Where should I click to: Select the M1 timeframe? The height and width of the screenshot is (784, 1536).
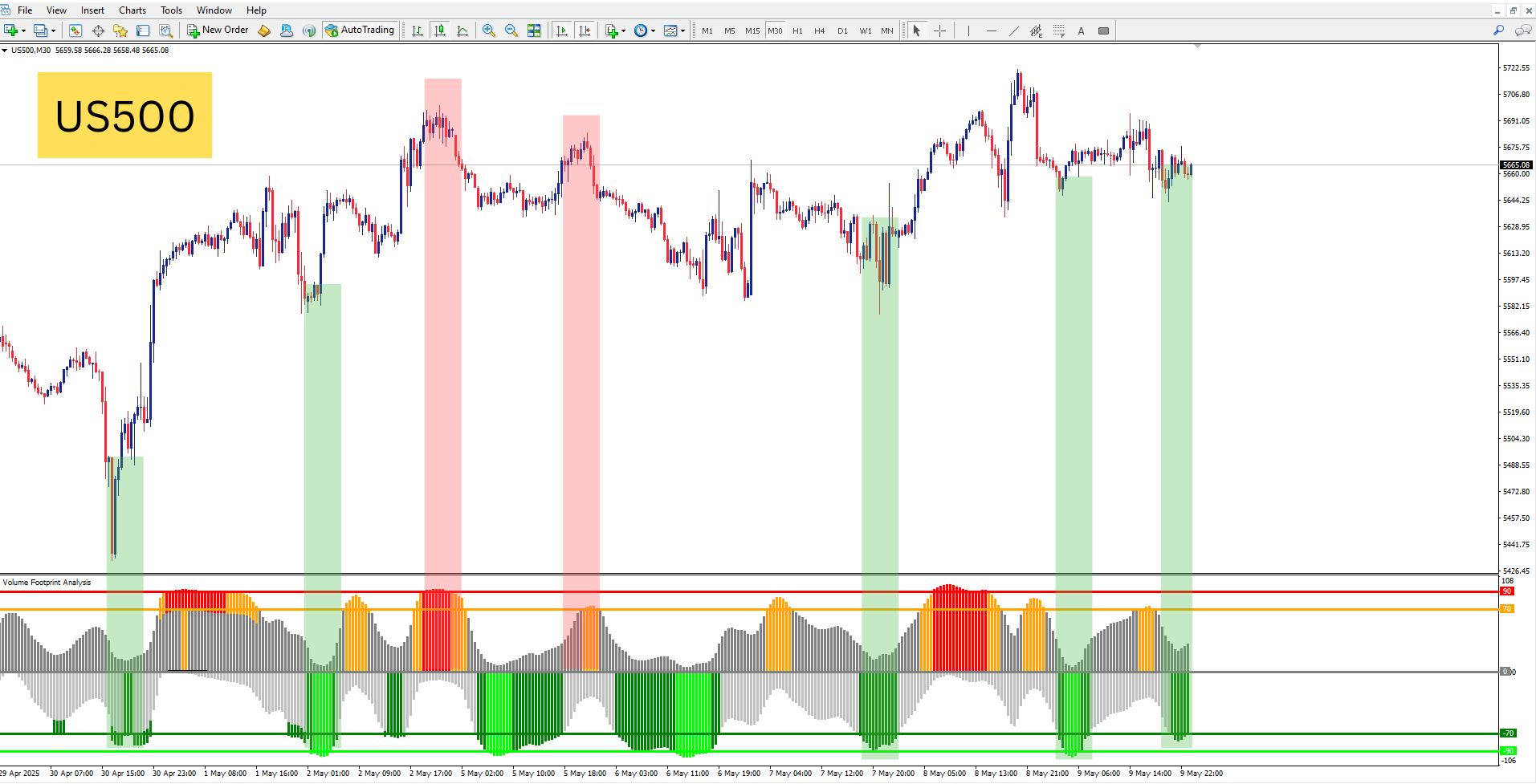coord(707,30)
